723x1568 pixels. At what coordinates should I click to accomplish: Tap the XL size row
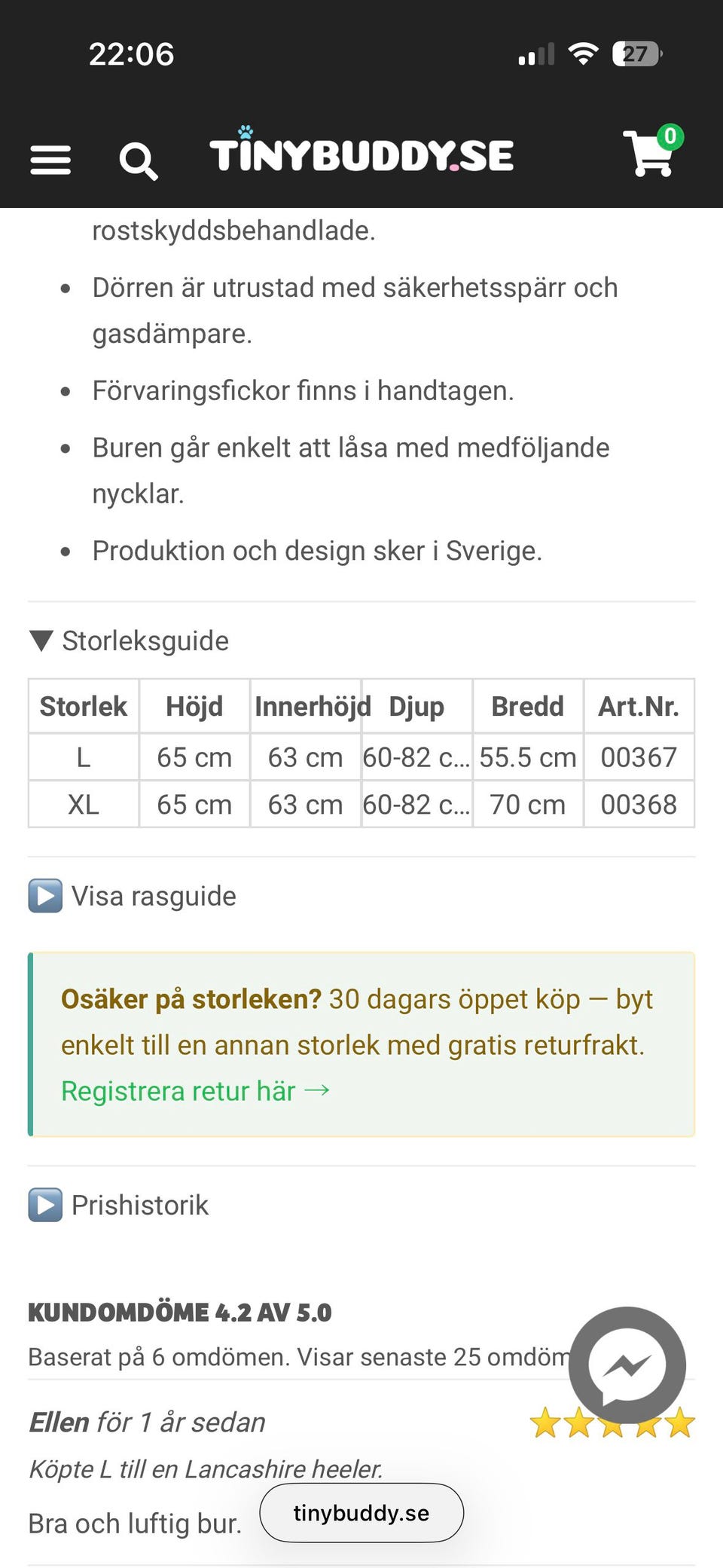(x=84, y=805)
